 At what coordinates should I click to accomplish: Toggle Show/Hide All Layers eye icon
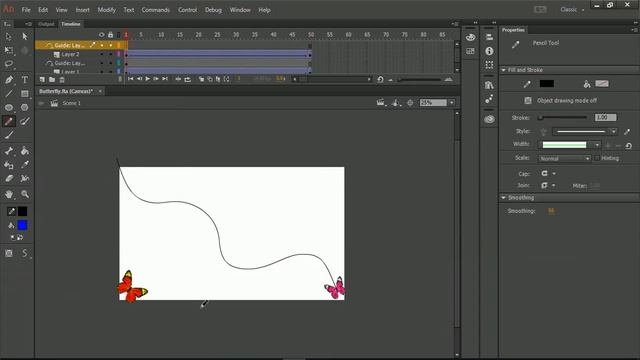(101, 35)
